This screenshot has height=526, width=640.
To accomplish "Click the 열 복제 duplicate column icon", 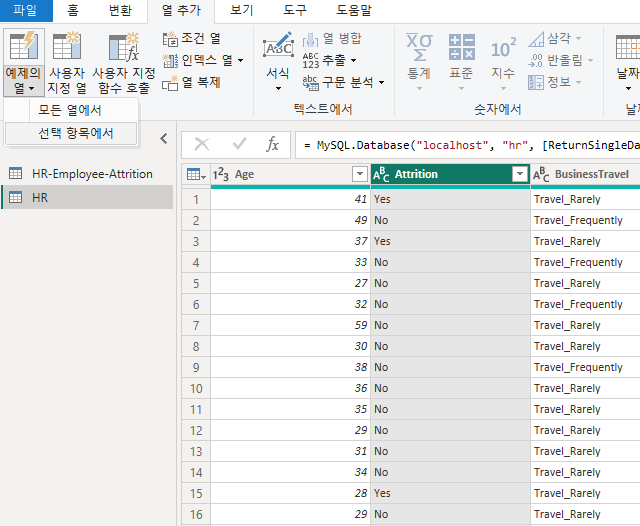I will [x=191, y=82].
